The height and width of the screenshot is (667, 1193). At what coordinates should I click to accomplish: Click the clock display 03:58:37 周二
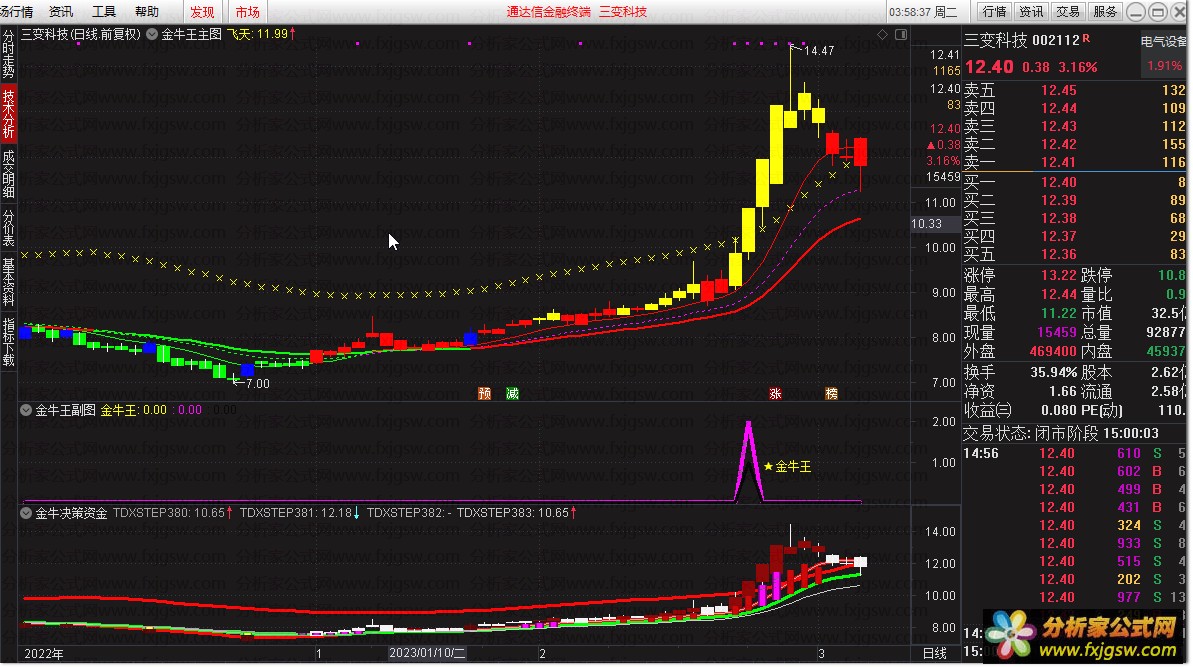click(923, 11)
